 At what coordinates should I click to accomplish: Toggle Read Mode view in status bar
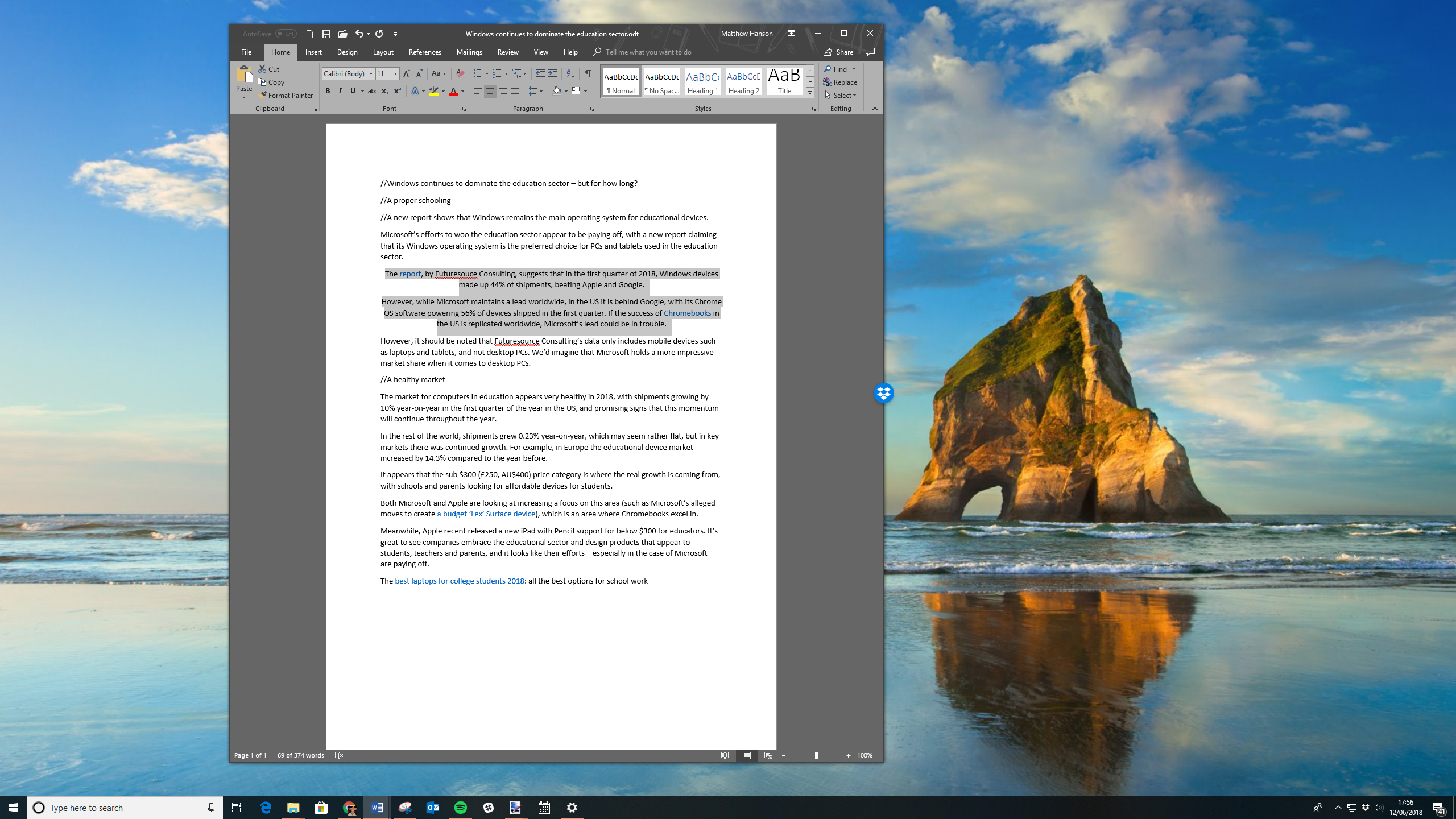724,755
